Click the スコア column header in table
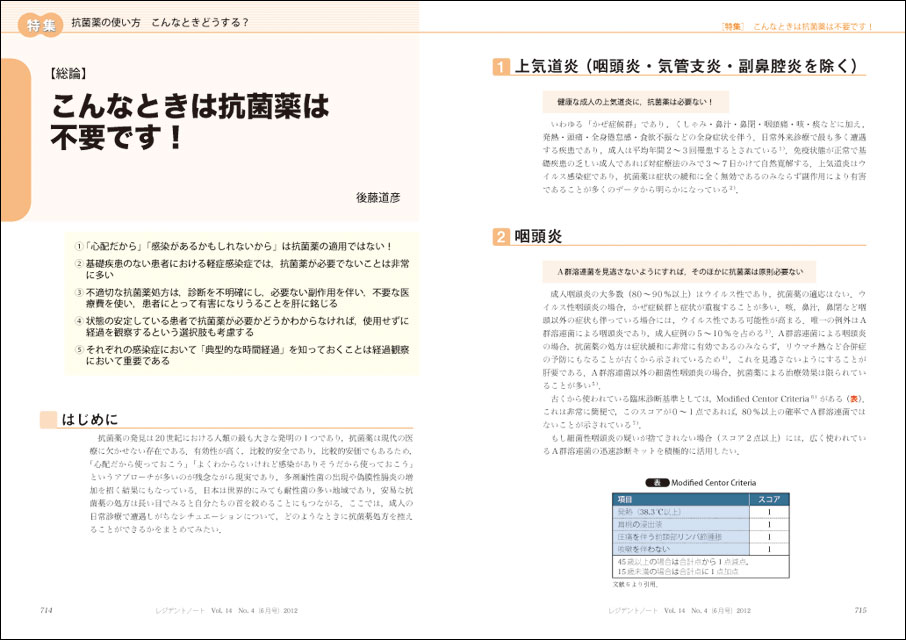 click(769, 498)
